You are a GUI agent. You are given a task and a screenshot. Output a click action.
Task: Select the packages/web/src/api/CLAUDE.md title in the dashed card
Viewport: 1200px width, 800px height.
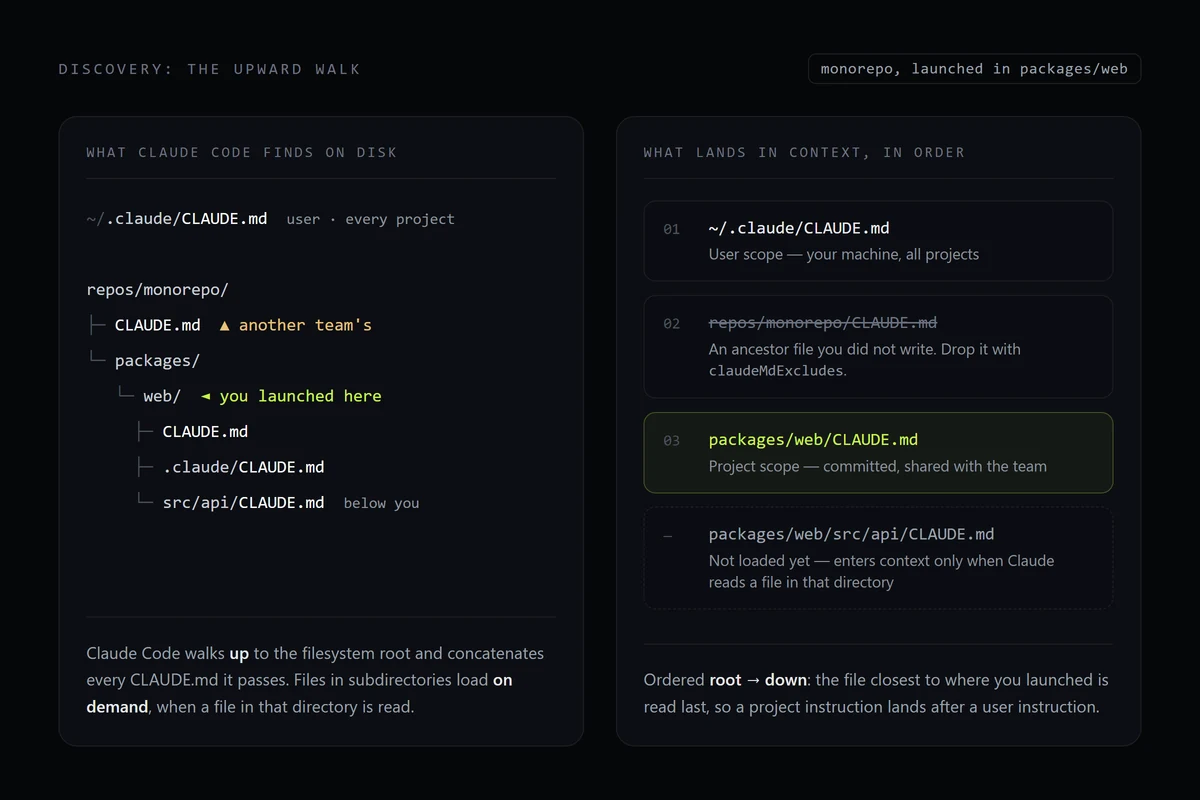click(851, 534)
